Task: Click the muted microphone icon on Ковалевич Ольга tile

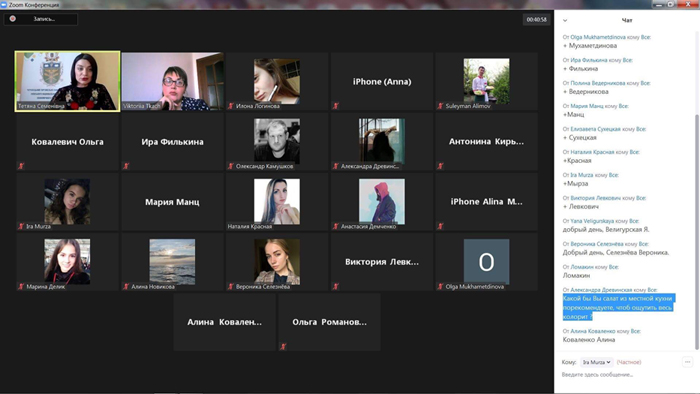Action: [x=21, y=166]
